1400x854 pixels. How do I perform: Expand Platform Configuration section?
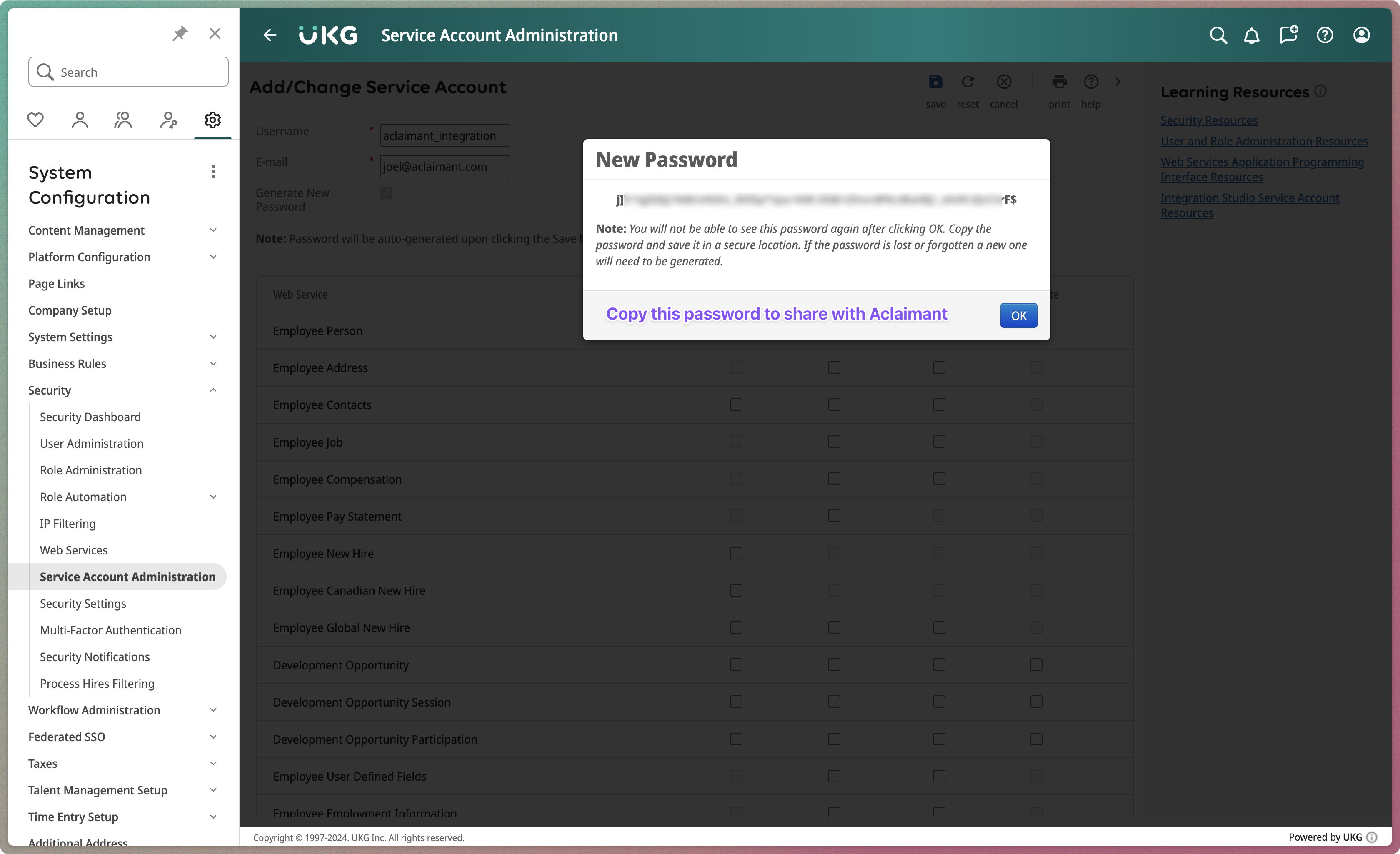coord(213,257)
